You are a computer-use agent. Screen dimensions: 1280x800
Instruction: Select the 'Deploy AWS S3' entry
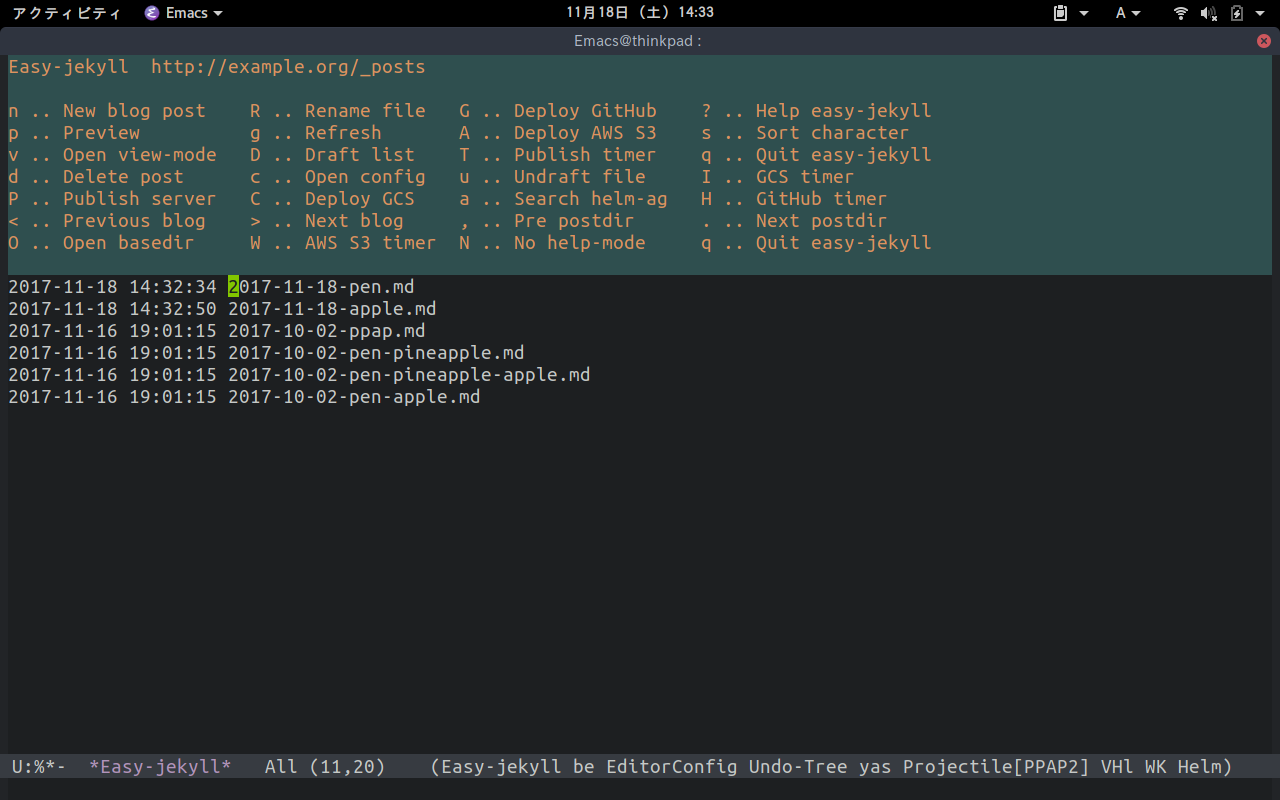coord(585,133)
